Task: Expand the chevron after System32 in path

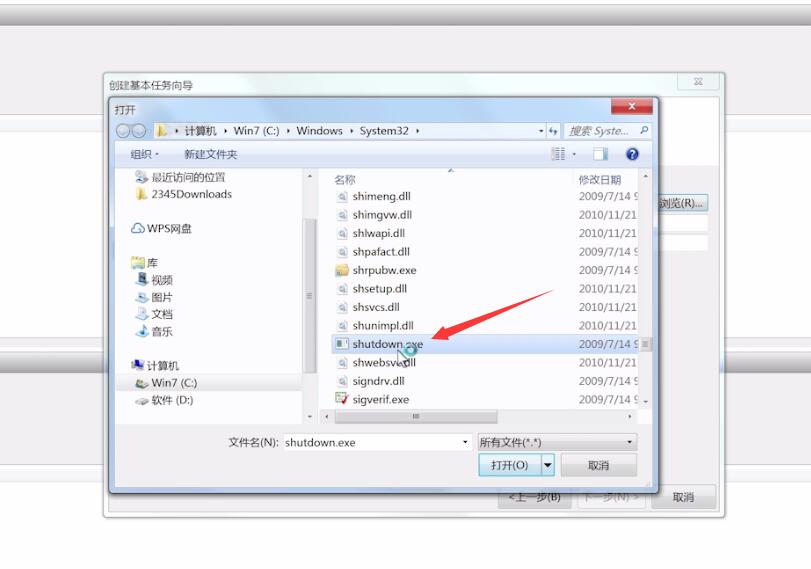Action: click(417, 131)
